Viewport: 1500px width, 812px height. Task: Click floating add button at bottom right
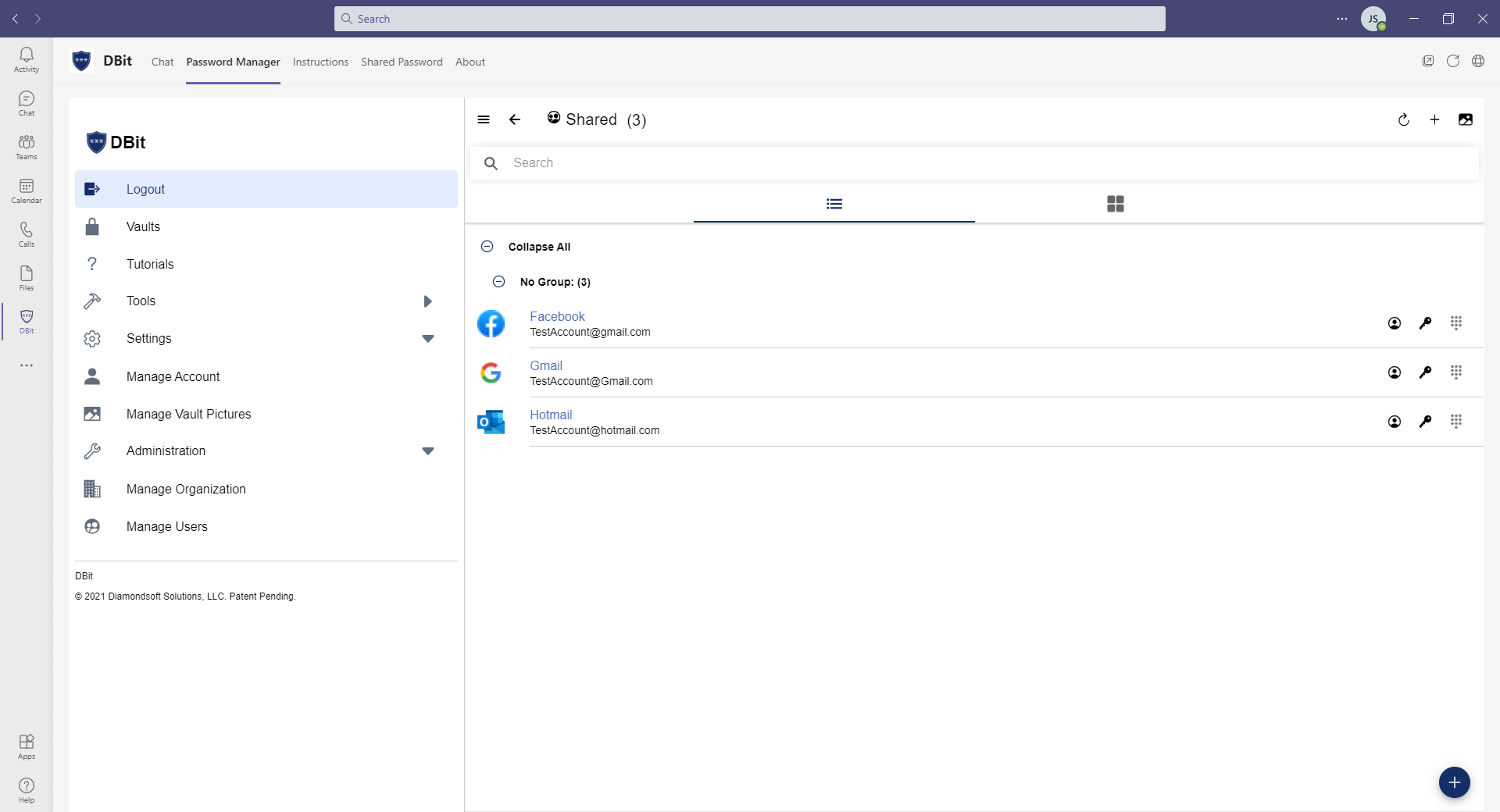point(1455,782)
